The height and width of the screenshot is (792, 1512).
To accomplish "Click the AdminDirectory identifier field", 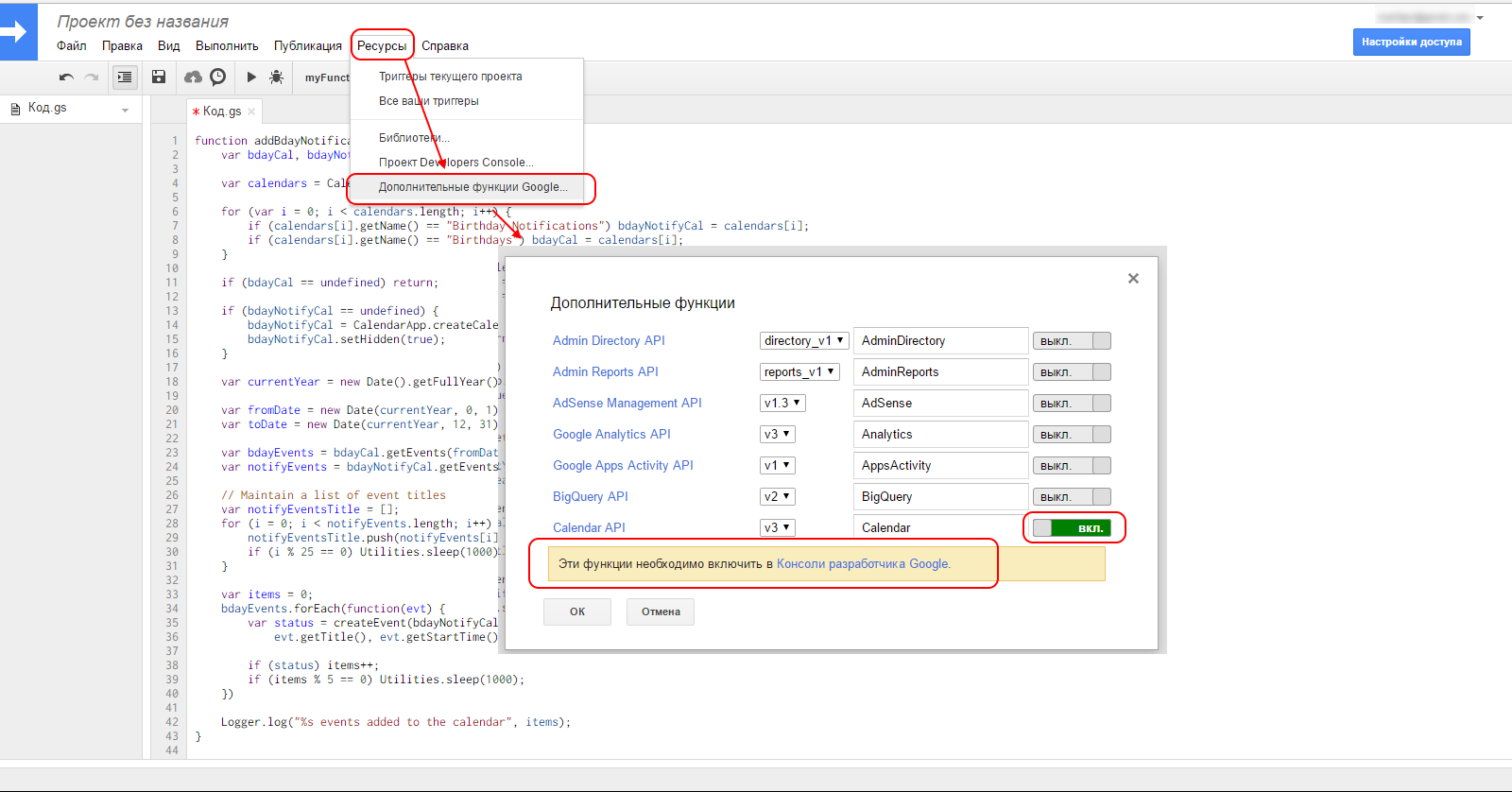I will point(940,340).
